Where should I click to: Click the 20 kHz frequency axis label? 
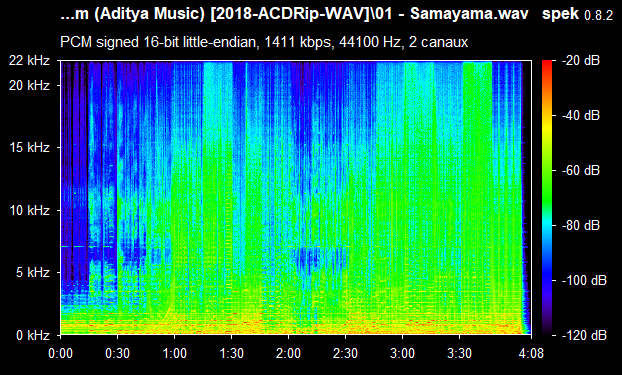(x=30, y=85)
